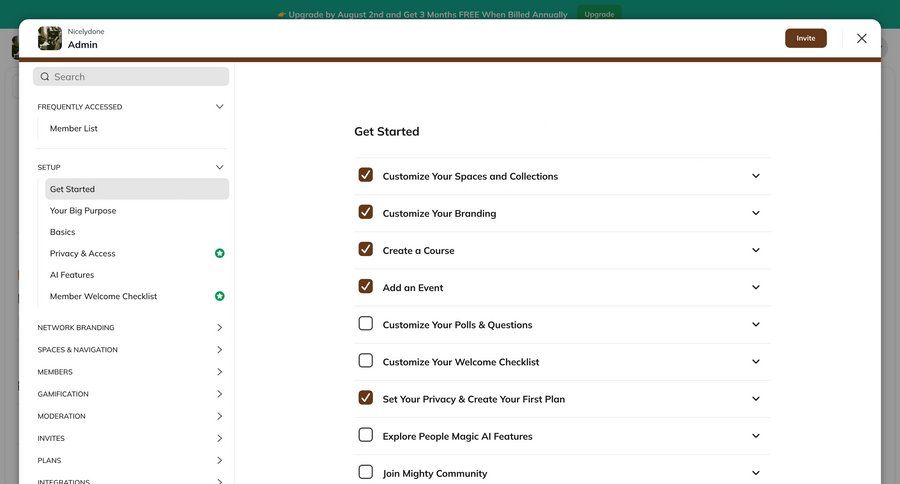The width and height of the screenshot is (900, 484).
Task: Open the Basics settings page
Action: [63, 232]
